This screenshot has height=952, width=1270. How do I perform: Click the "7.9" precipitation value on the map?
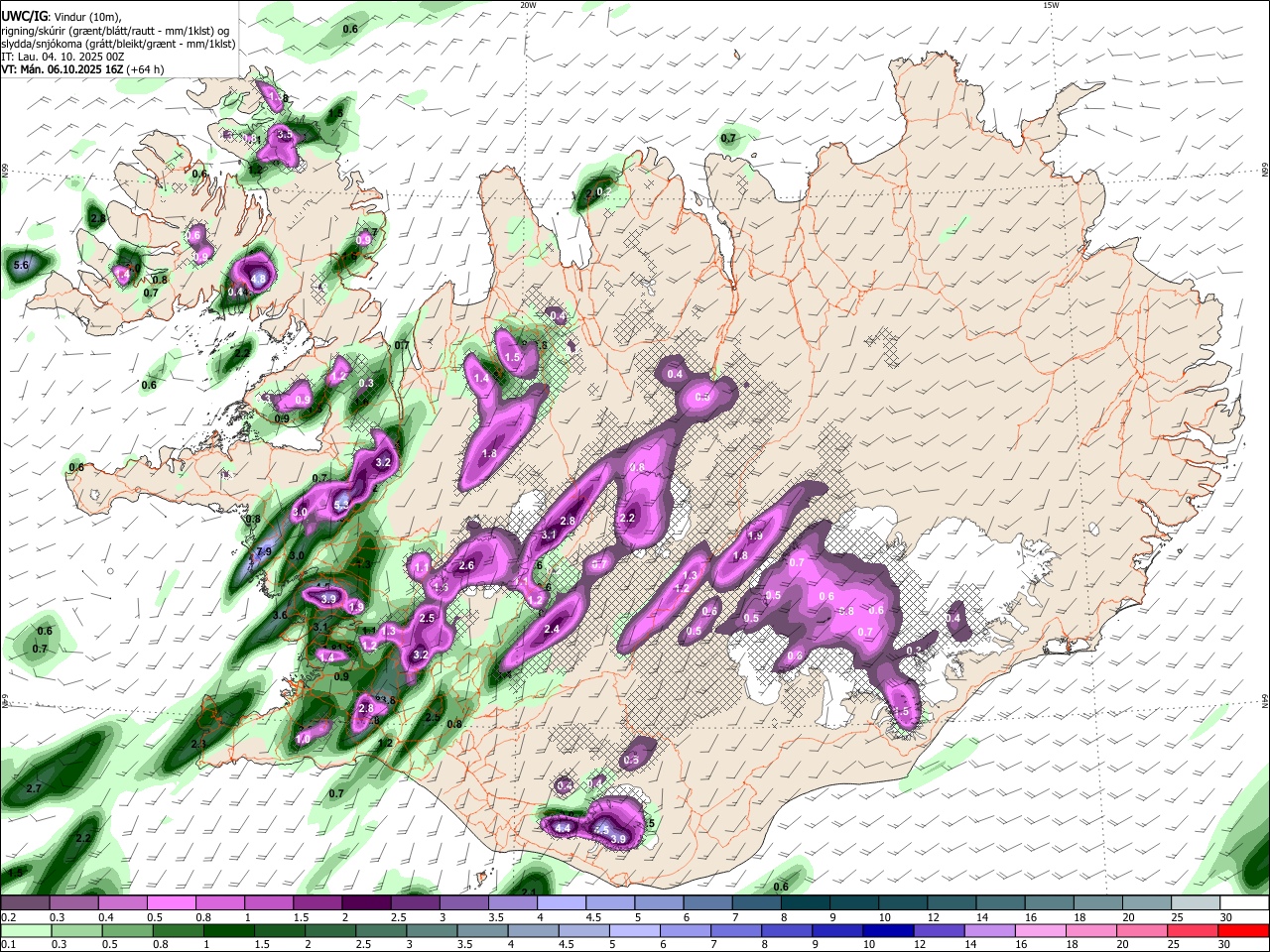(264, 551)
